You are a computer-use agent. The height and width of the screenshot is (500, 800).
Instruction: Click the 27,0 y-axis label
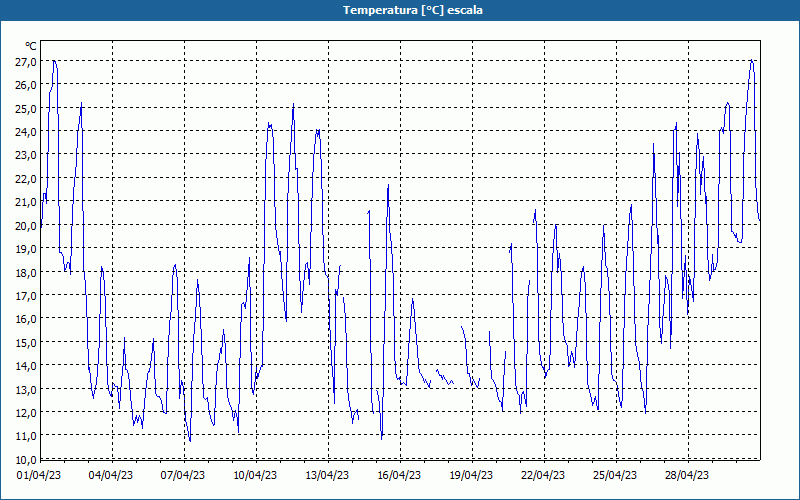point(27,62)
